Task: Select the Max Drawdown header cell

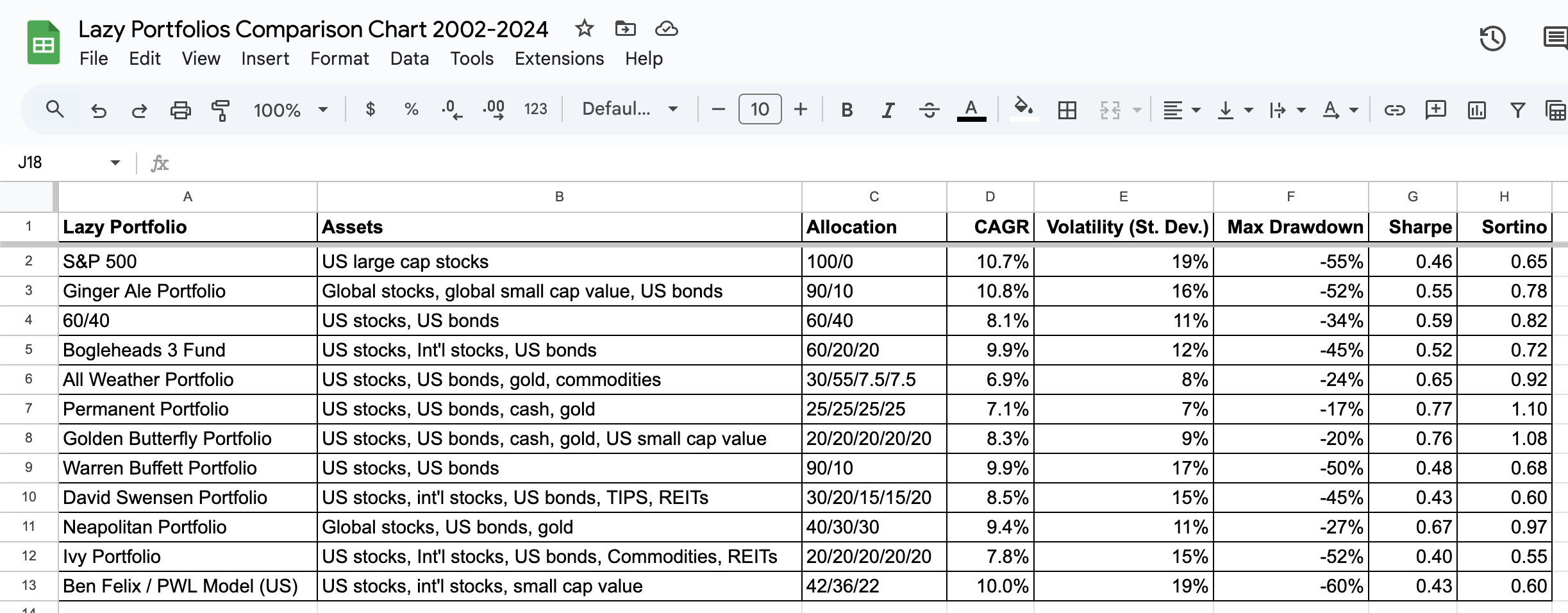Action: (x=1290, y=227)
